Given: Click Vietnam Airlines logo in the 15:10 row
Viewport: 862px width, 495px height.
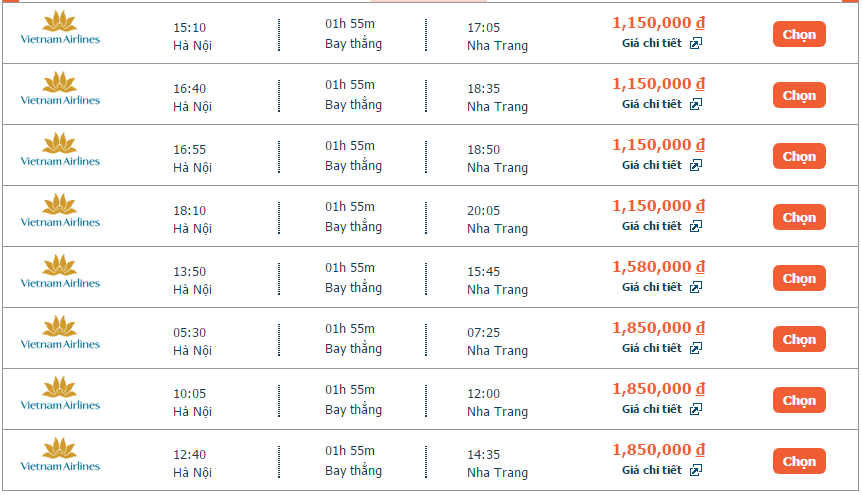Looking at the screenshot, I should 60,28.
